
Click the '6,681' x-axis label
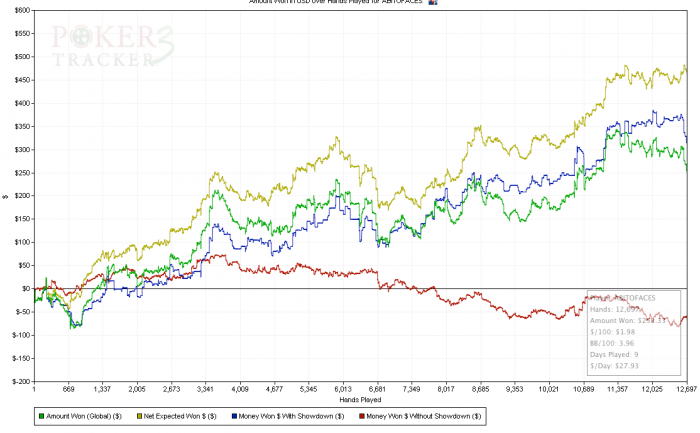(x=377, y=389)
